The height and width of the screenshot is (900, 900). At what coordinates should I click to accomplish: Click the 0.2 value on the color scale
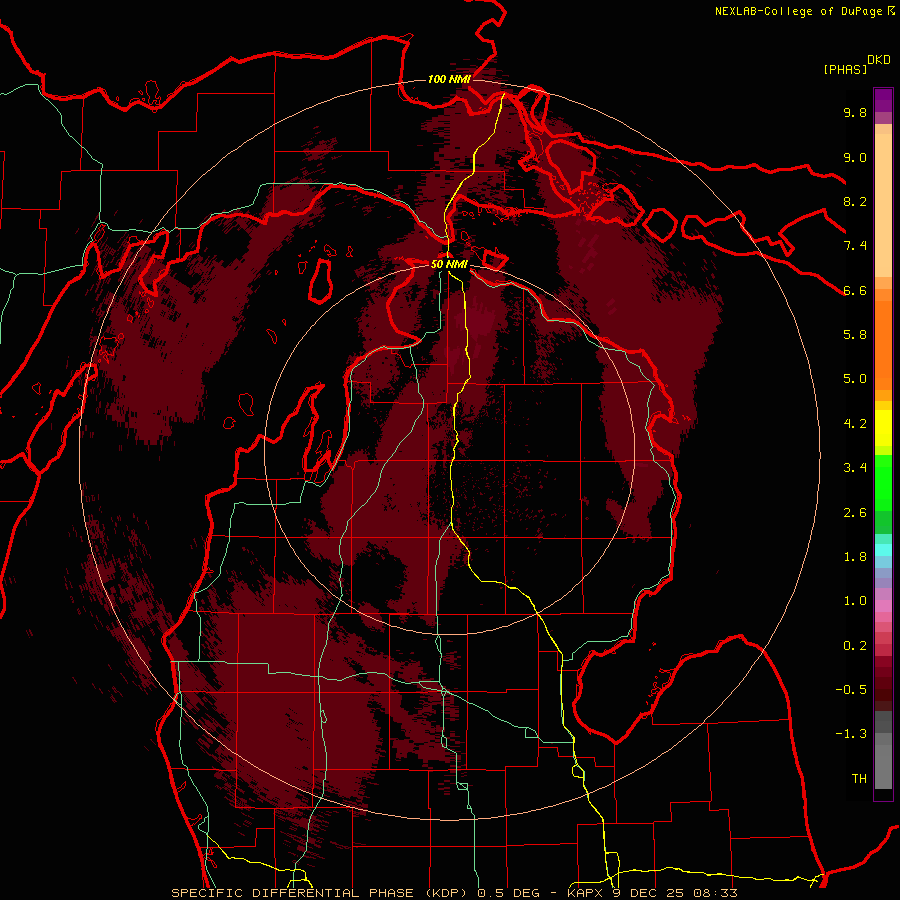pos(855,646)
